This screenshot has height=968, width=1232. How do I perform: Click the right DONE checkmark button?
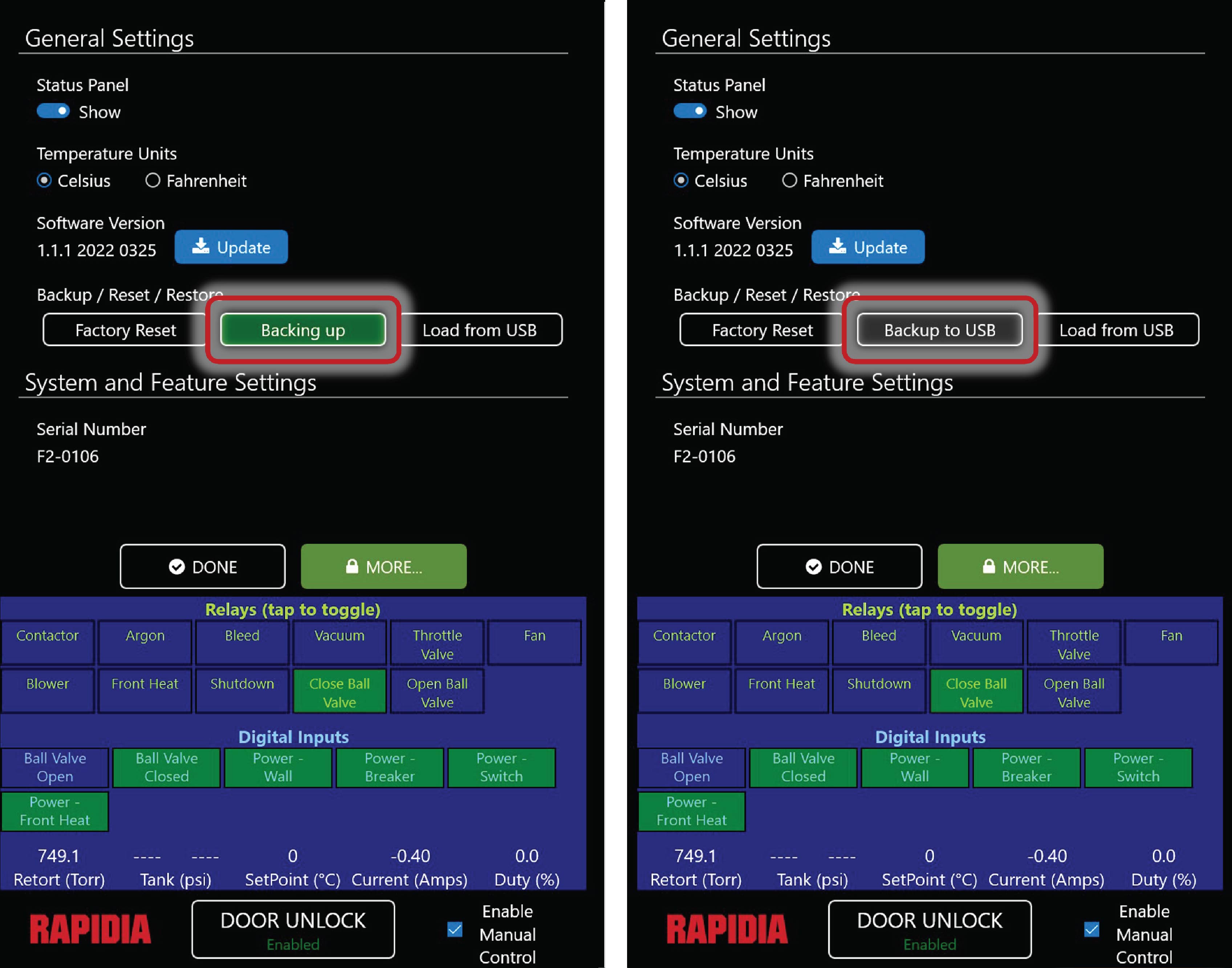click(839, 567)
